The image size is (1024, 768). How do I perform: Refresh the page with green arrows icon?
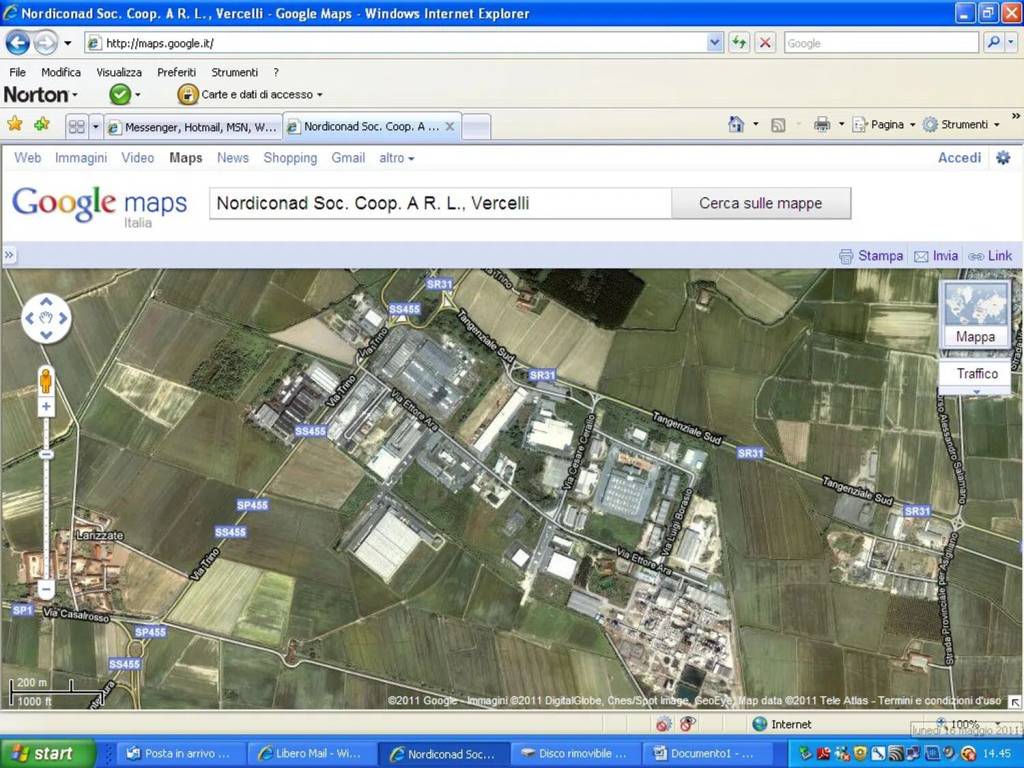[x=739, y=43]
